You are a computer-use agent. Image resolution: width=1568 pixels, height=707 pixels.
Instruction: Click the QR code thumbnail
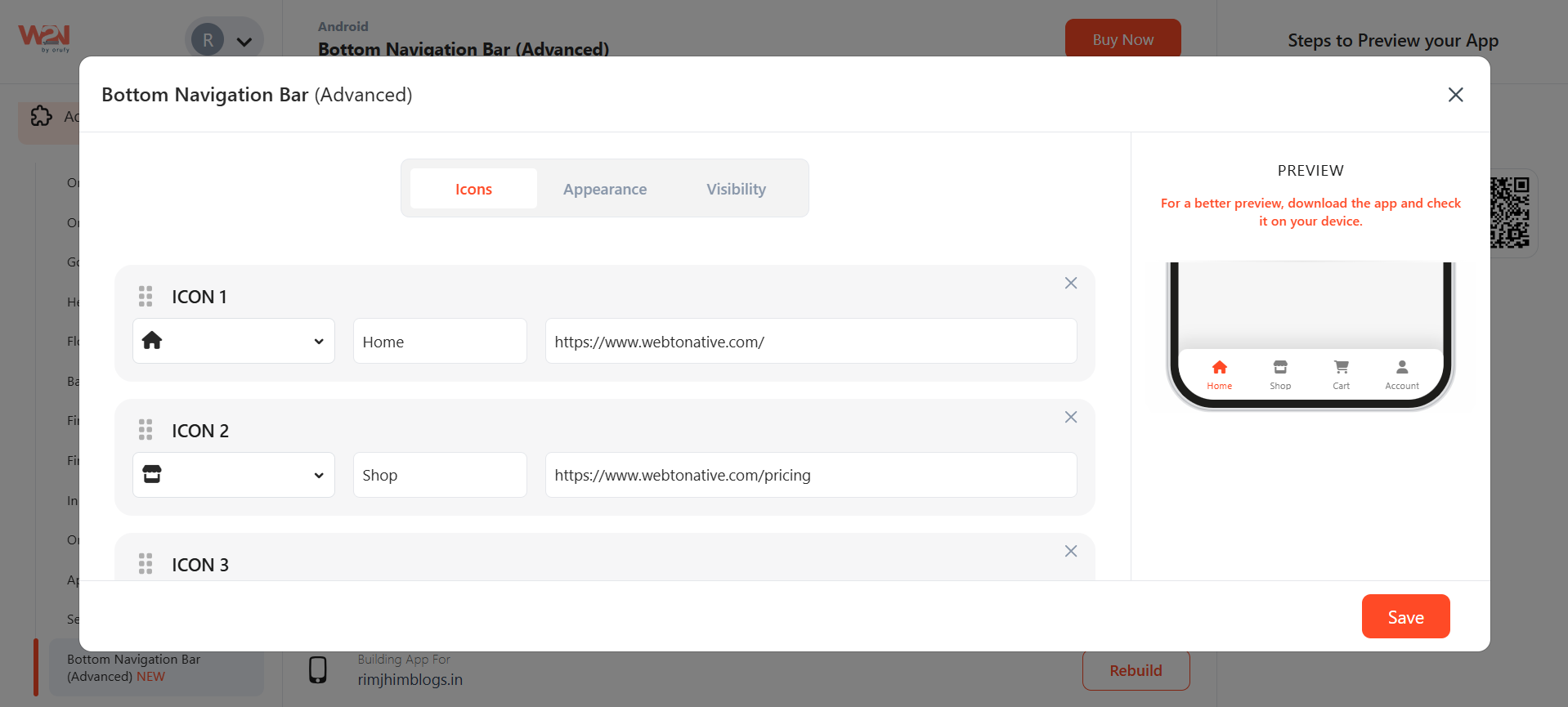1509,213
